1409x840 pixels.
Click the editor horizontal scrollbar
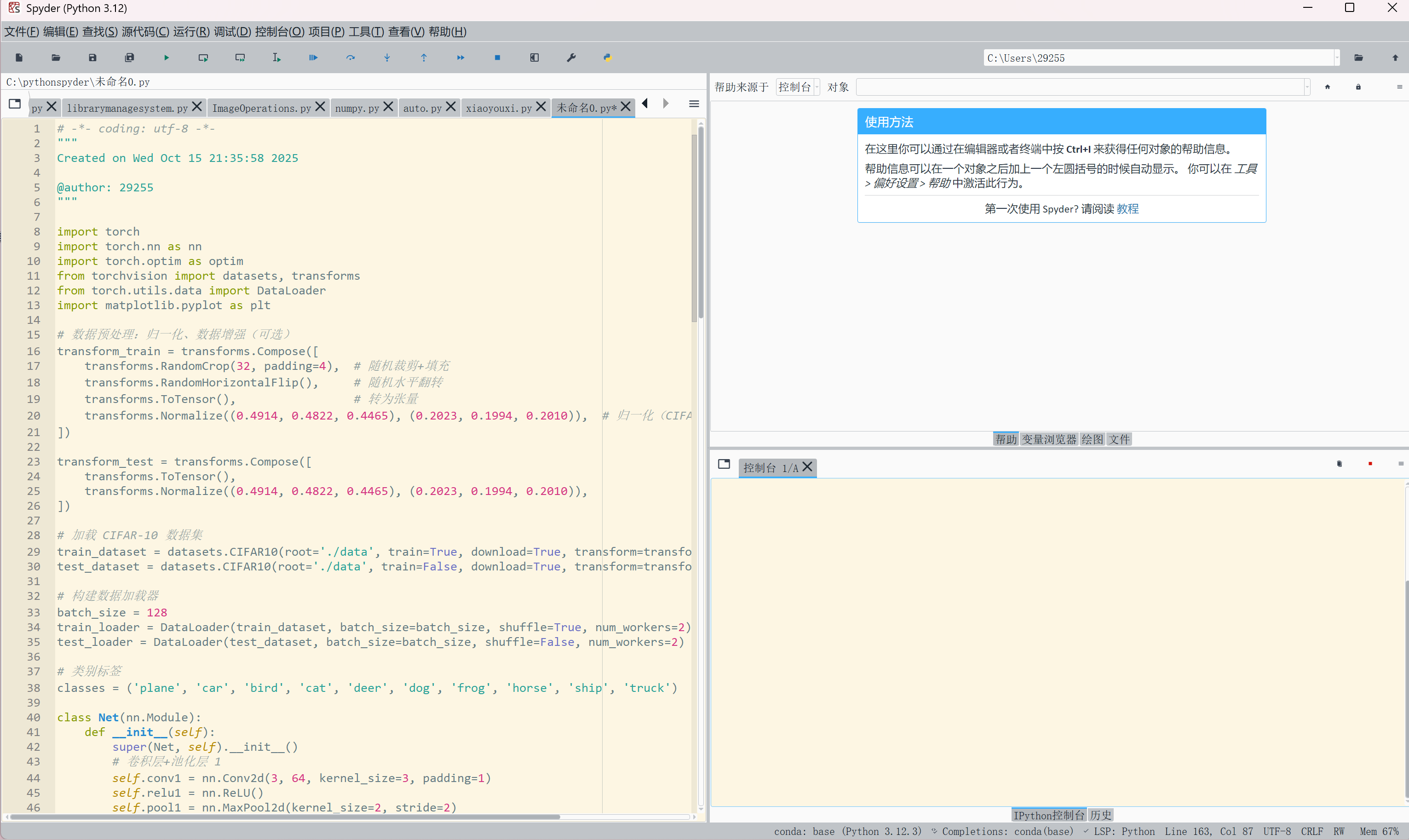(x=283, y=817)
